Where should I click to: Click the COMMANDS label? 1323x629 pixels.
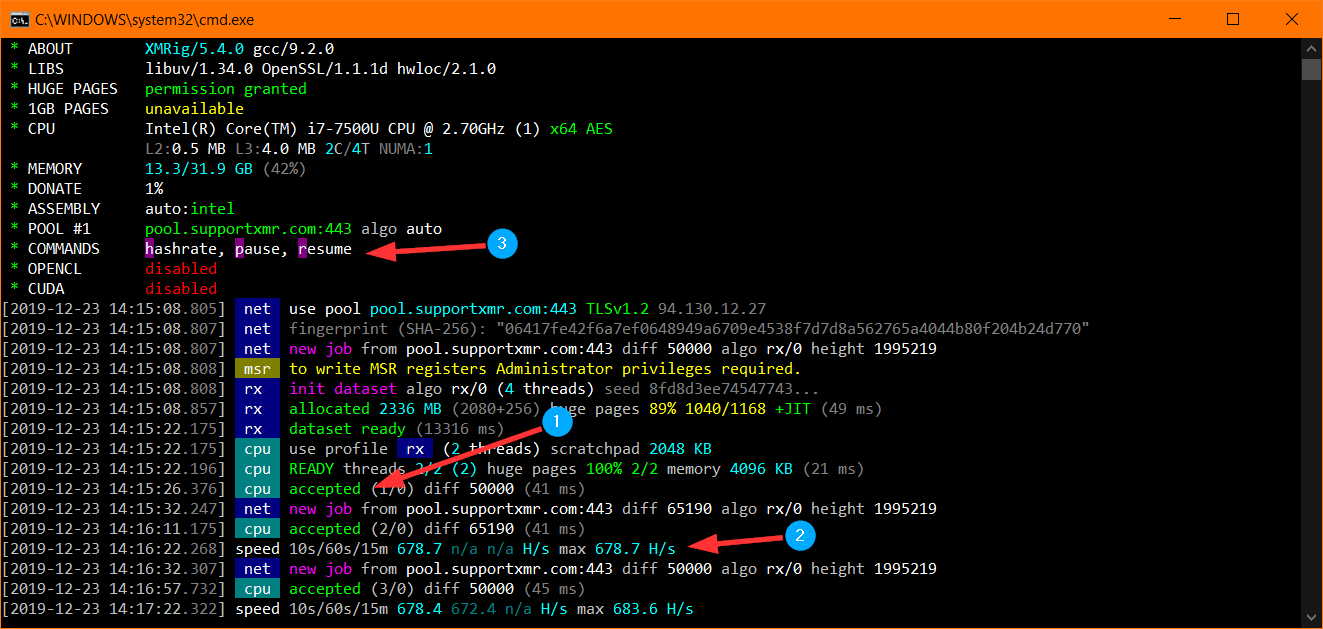64,248
